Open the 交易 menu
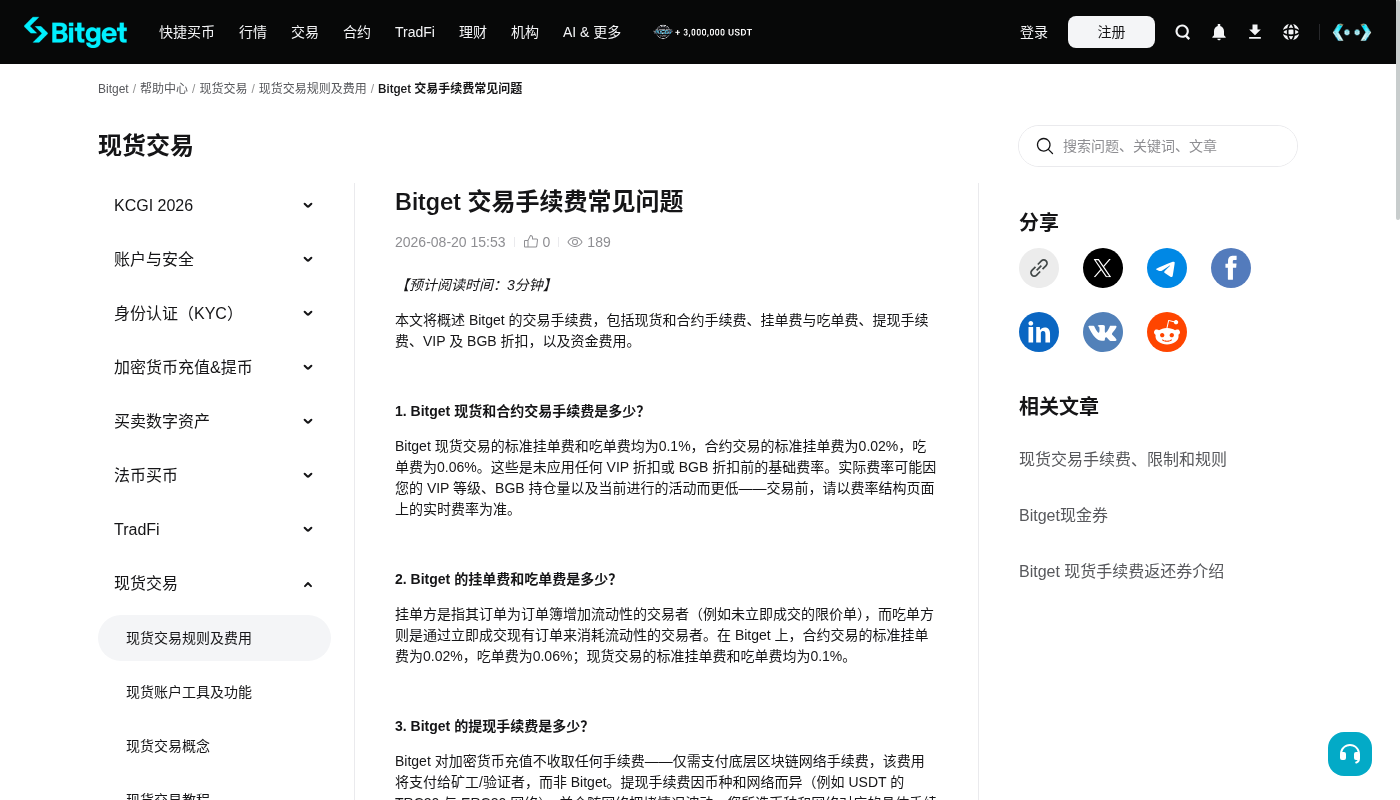 pyautogui.click(x=305, y=32)
